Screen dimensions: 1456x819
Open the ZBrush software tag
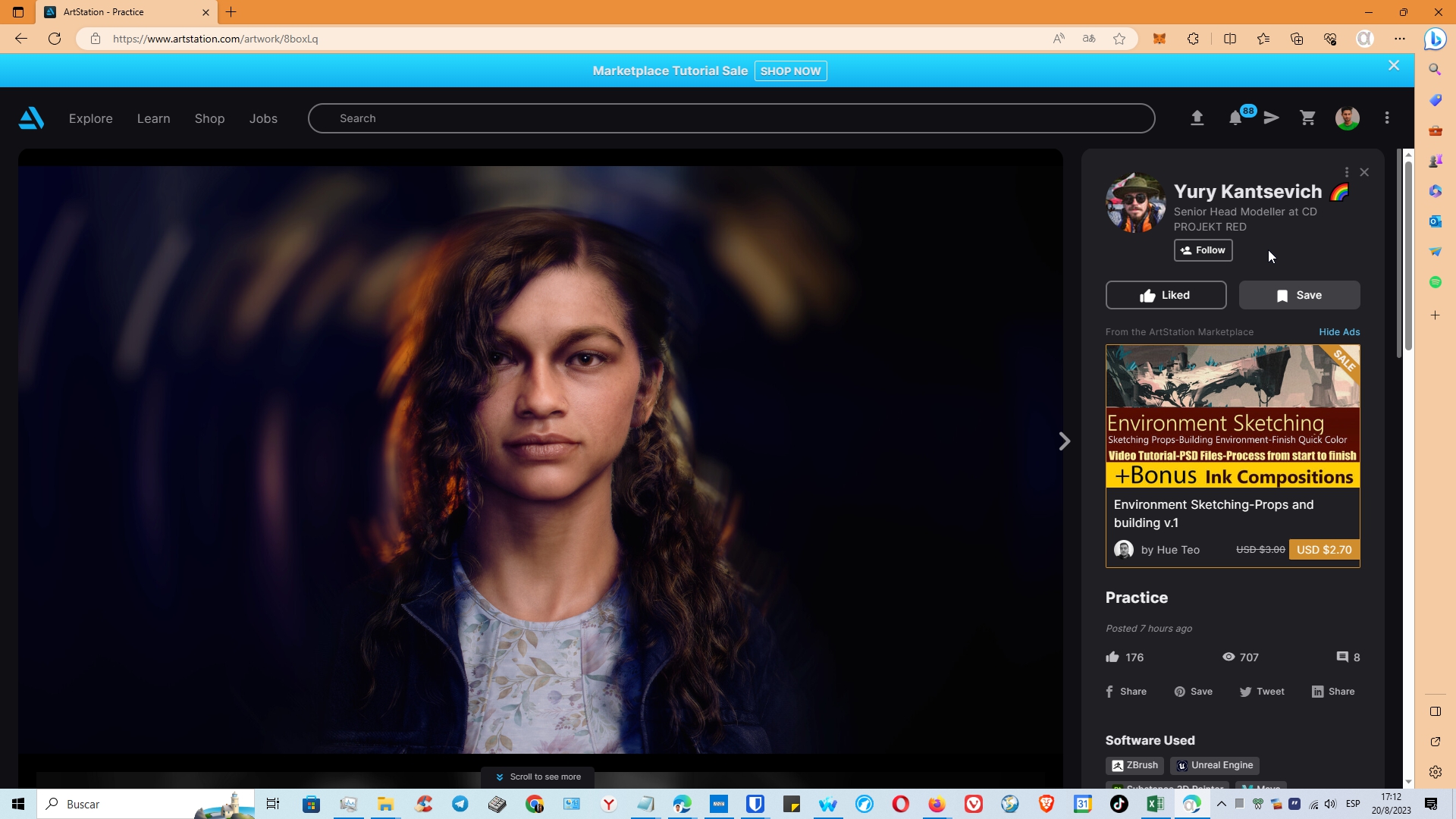click(1134, 765)
